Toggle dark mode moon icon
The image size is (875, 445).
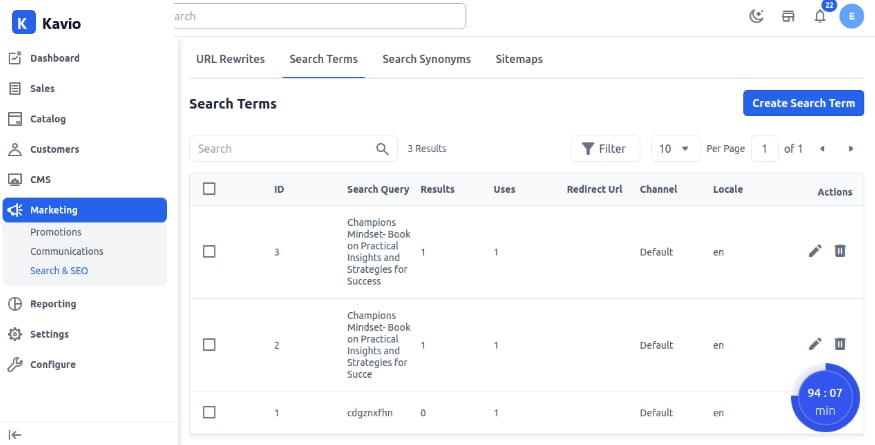coord(756,16)
